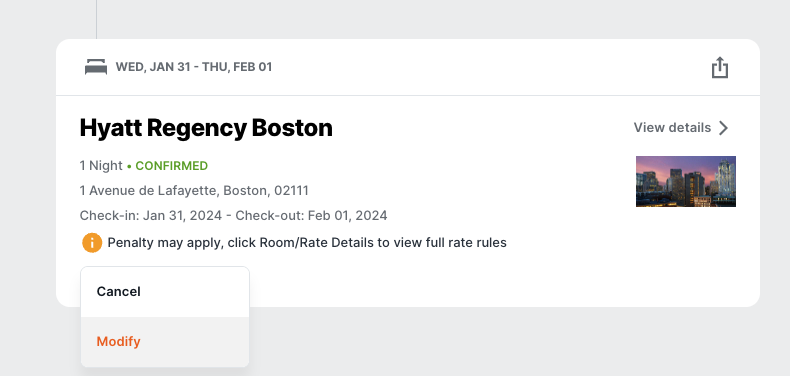
Task: Click the share icon on hotel card
Action: coord(720,68)
